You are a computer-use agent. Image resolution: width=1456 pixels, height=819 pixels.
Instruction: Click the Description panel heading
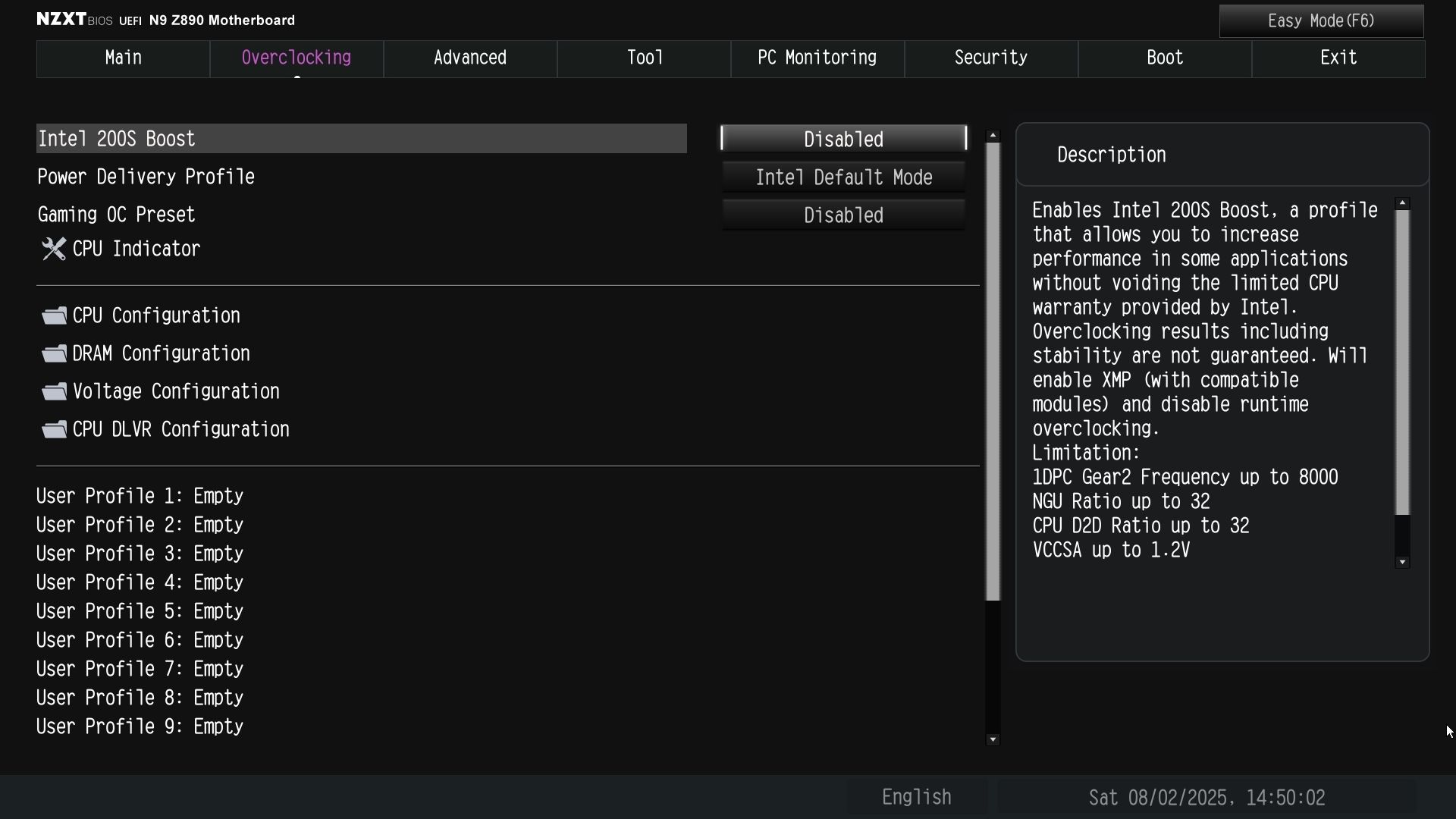point(1112,155)
